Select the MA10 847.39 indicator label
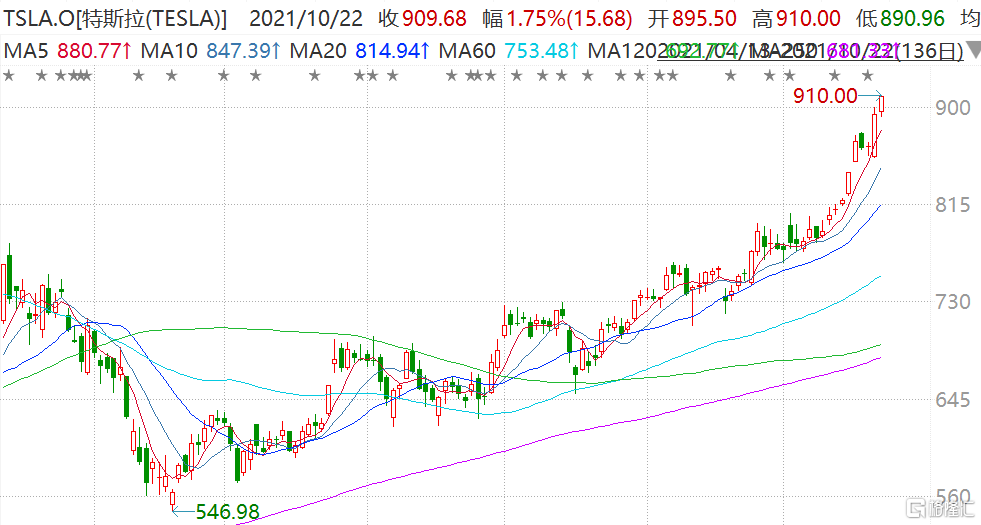 pyautogui.click(x=211, y=50)
